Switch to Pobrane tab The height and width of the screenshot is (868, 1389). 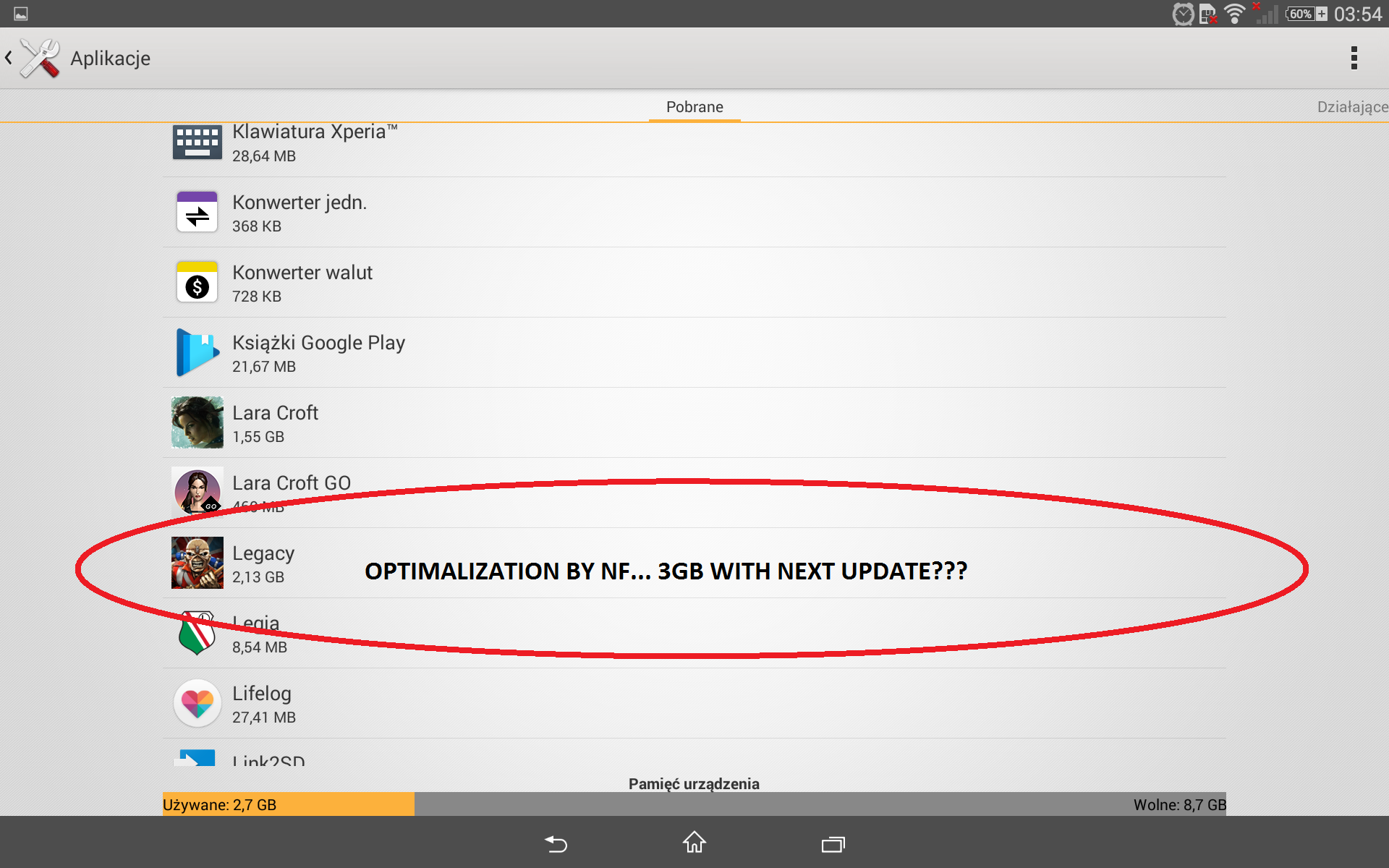coord(694,106)
